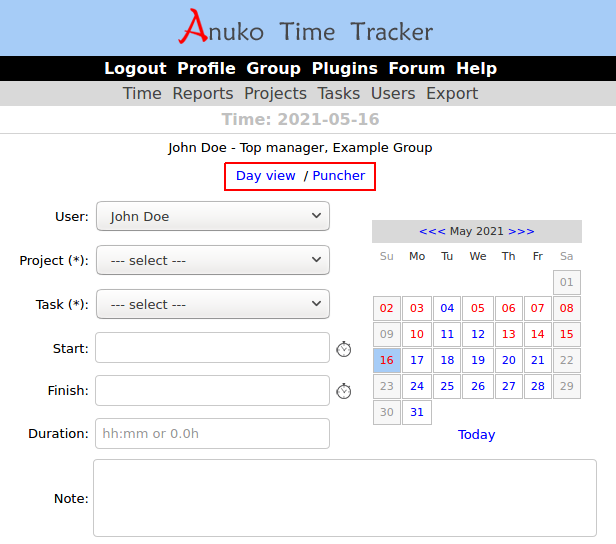Pick calendar date 06
The image size is (616, 544).
(x=508, y=308)
